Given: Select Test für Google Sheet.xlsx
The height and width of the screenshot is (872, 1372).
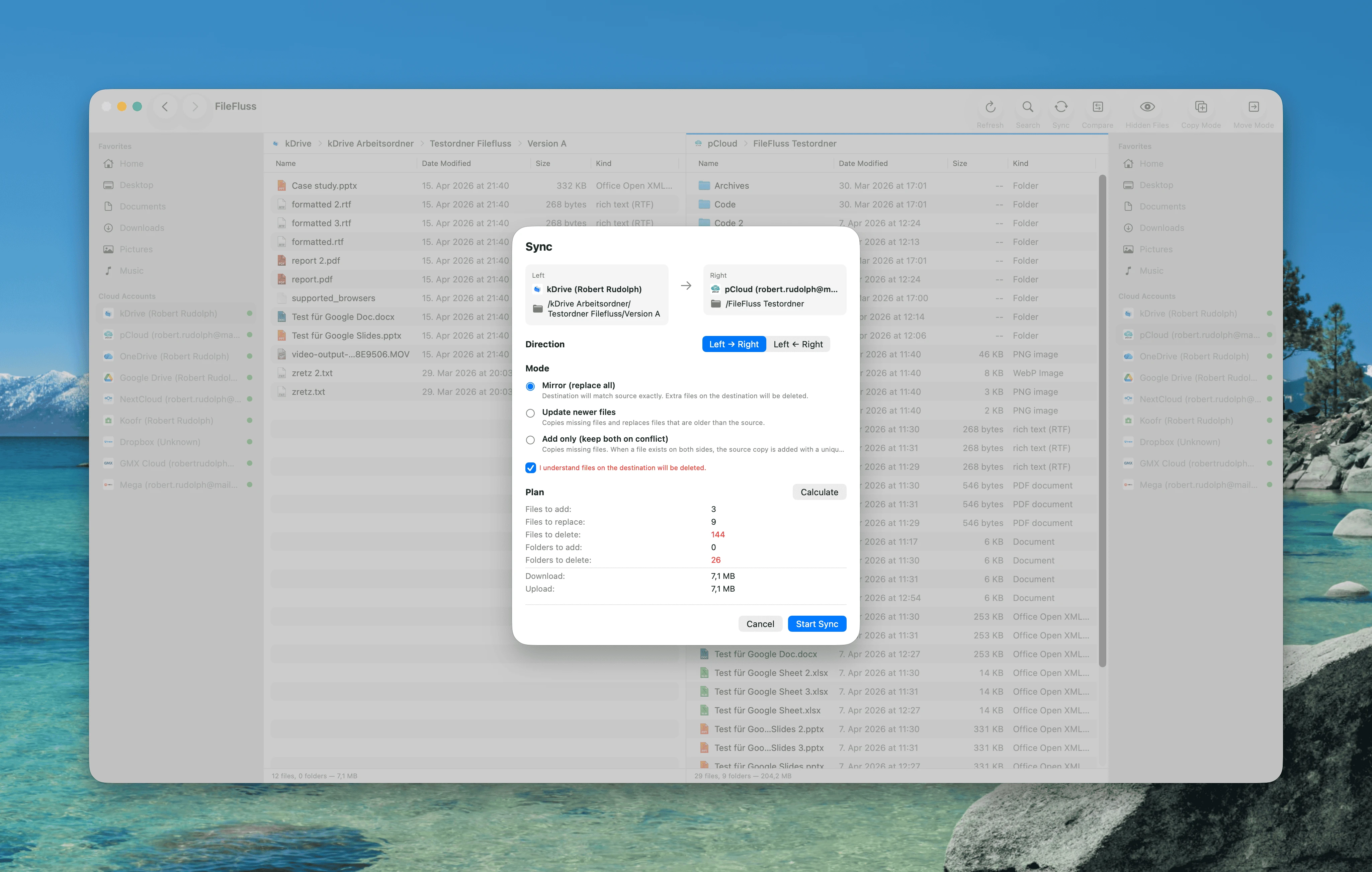Looking at the screenshot, I should click(892, 710).
